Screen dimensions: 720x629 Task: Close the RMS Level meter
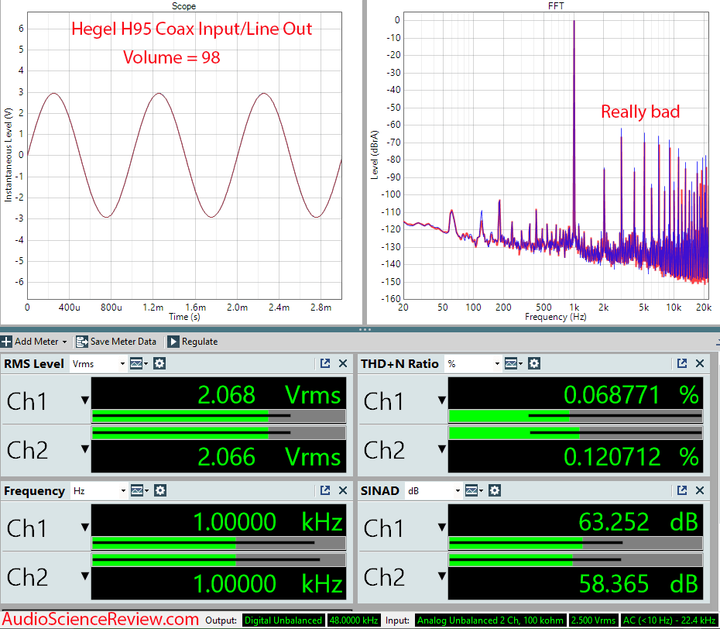343,364
